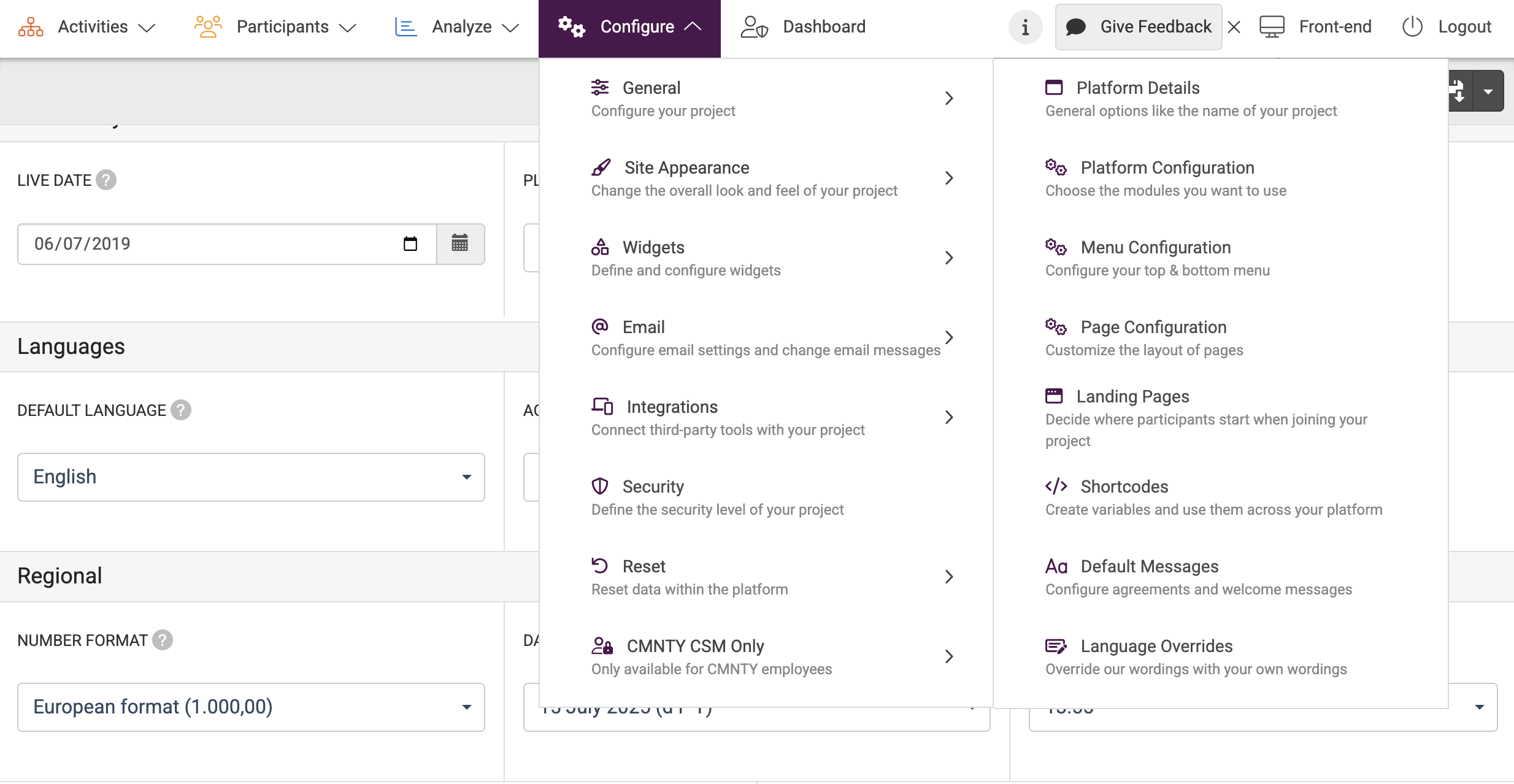The height and width of the screenshot is (784, 1514).
Task: Click Live Date help question mark
Action: click(106, 180)
